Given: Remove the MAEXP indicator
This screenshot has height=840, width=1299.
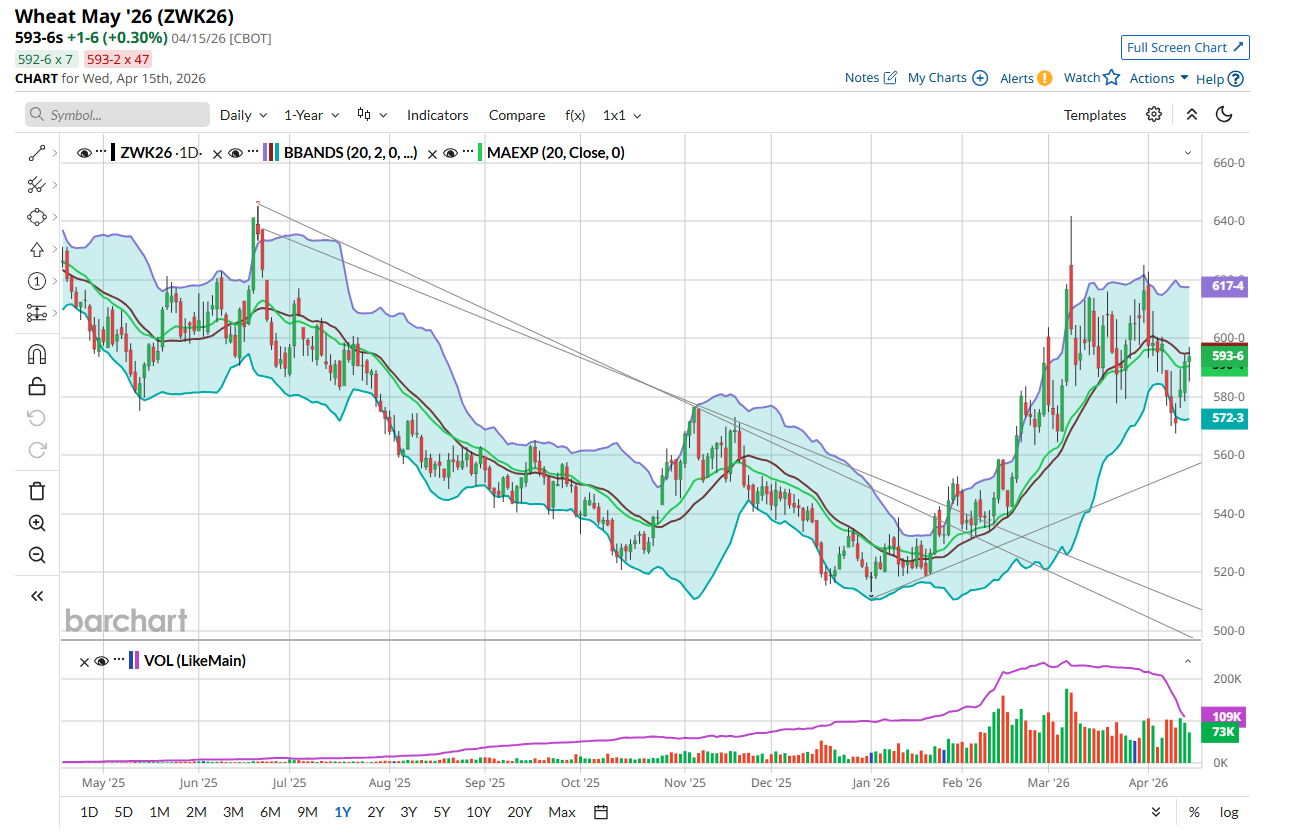Looking at the screenshot, I should click(x=433, y=153).
